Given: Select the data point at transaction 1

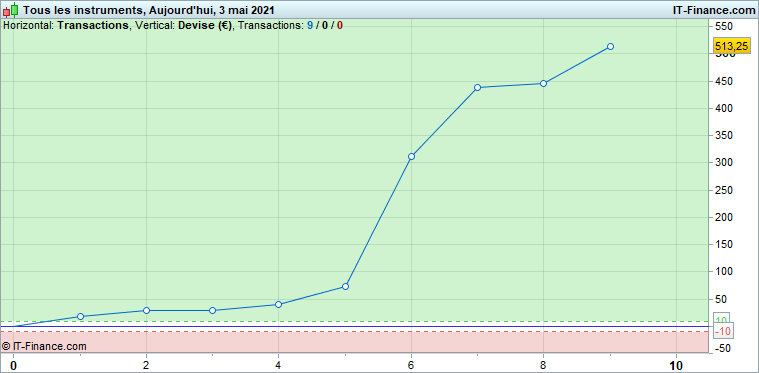Looking at the screenshot, I should coord(80,316).
